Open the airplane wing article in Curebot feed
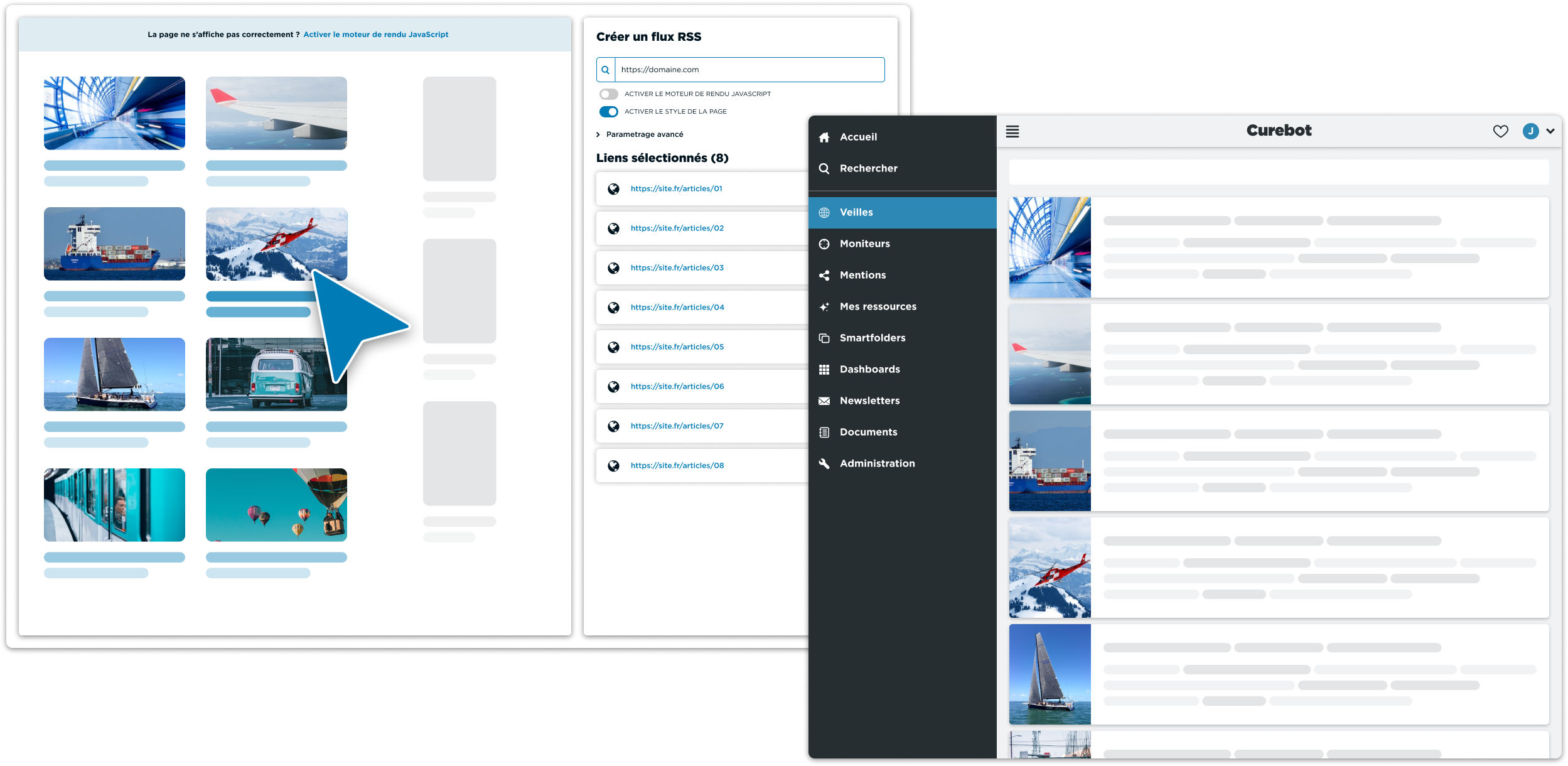1568x766 pixels. click(x=1279, y=354)
